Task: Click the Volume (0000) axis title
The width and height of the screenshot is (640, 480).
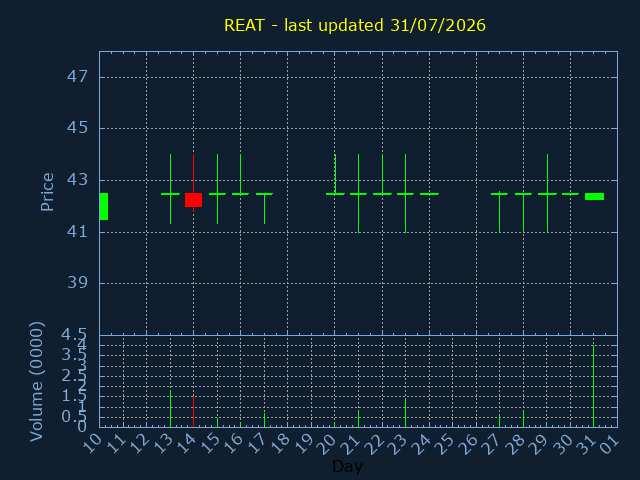Action: coord(37,382)
